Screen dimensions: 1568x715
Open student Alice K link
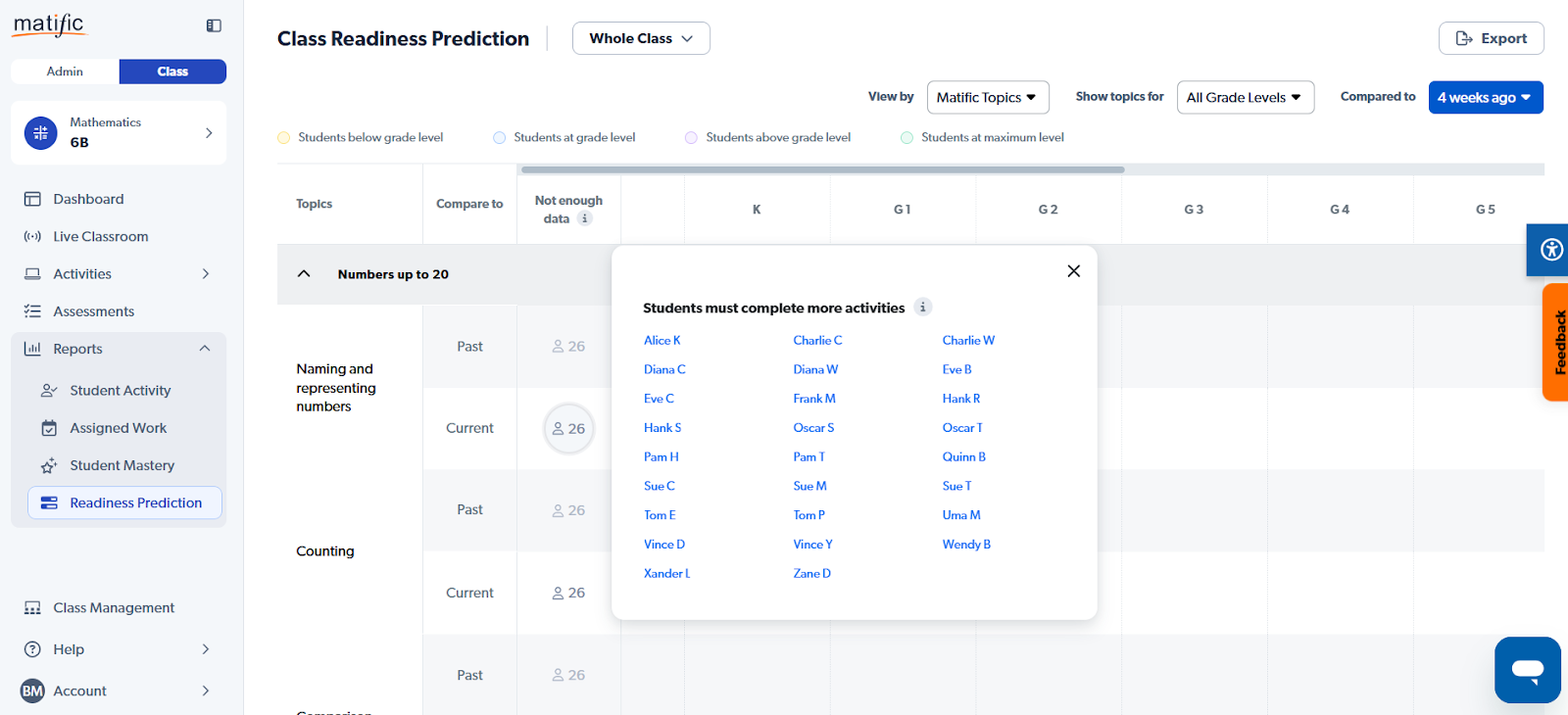pyautogui.click(x=661, y=340)
